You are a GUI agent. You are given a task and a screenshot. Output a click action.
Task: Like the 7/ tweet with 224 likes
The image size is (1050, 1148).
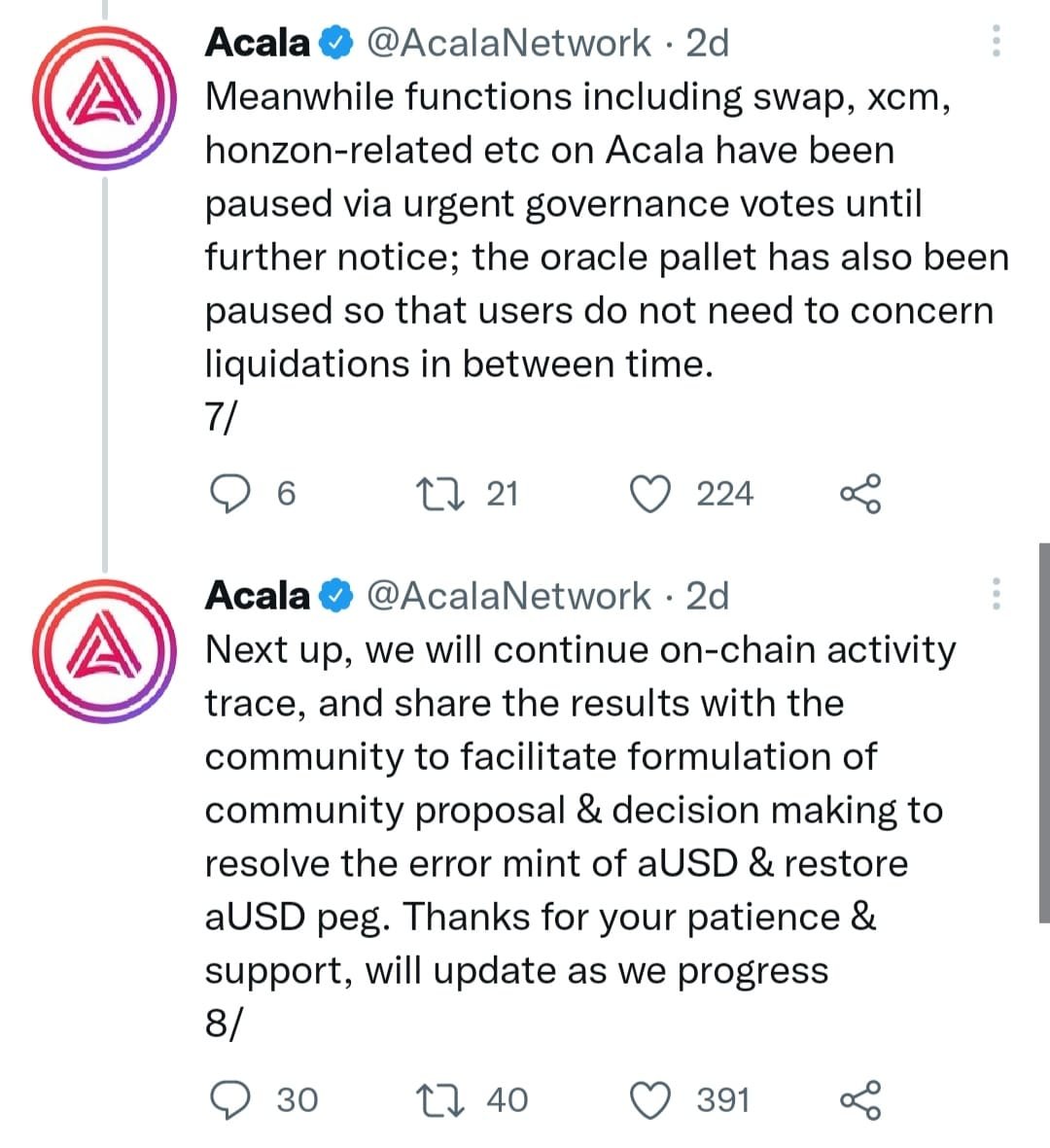[650, 494]
